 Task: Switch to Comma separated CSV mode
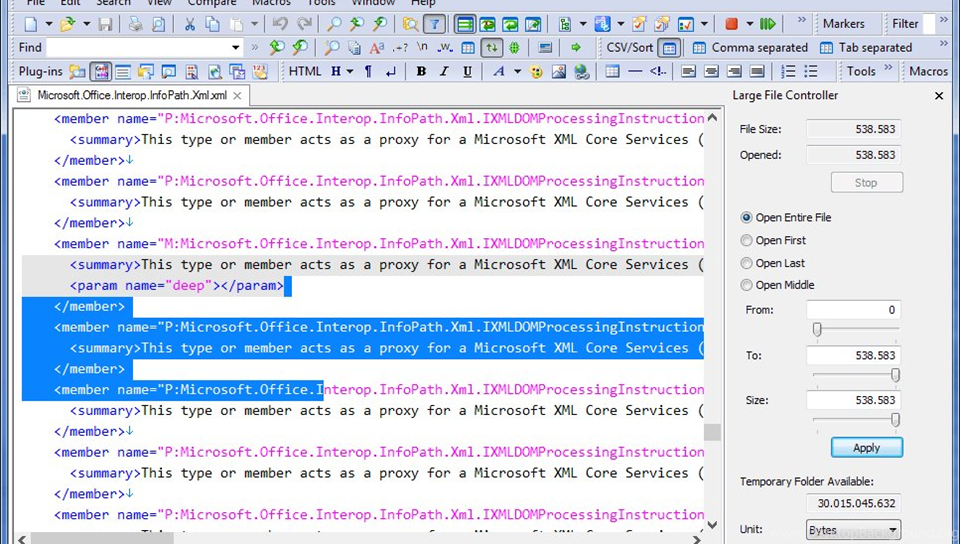751,48
